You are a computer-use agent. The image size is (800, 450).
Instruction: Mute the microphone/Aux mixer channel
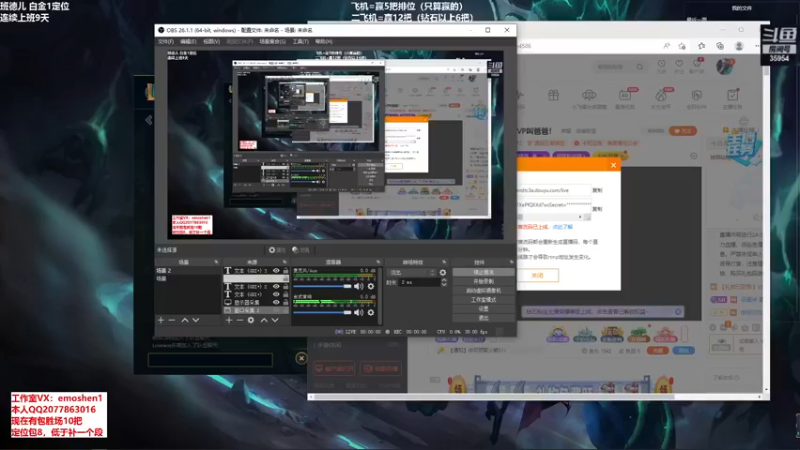point(359,286)
